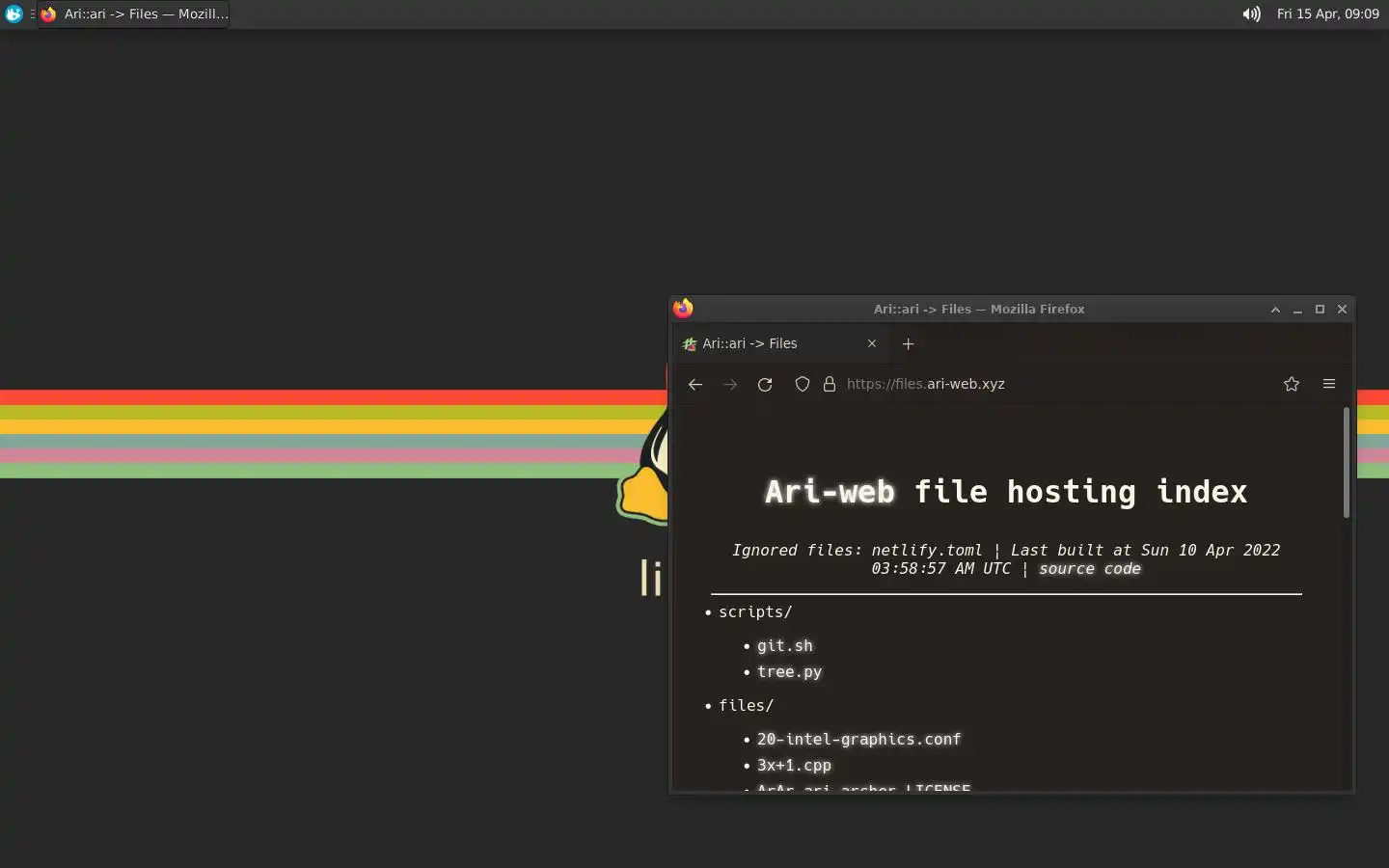
Task: Open 20-intel-graphics.conf file link
Action: pos(858,740)
